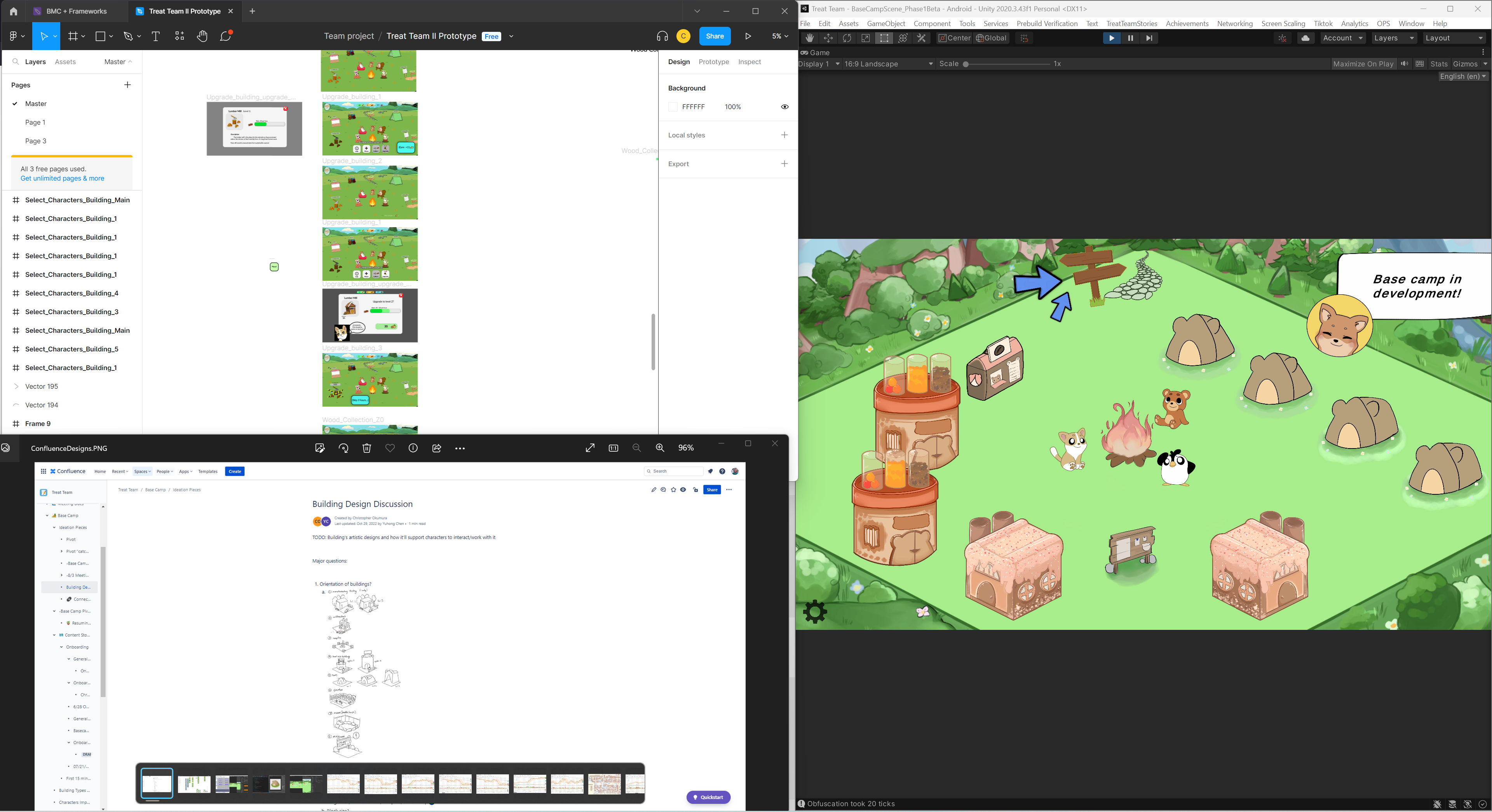Add an Export setting with plus
The height and width of the screenshot is (812, 1492).
(x=784, y=164)
